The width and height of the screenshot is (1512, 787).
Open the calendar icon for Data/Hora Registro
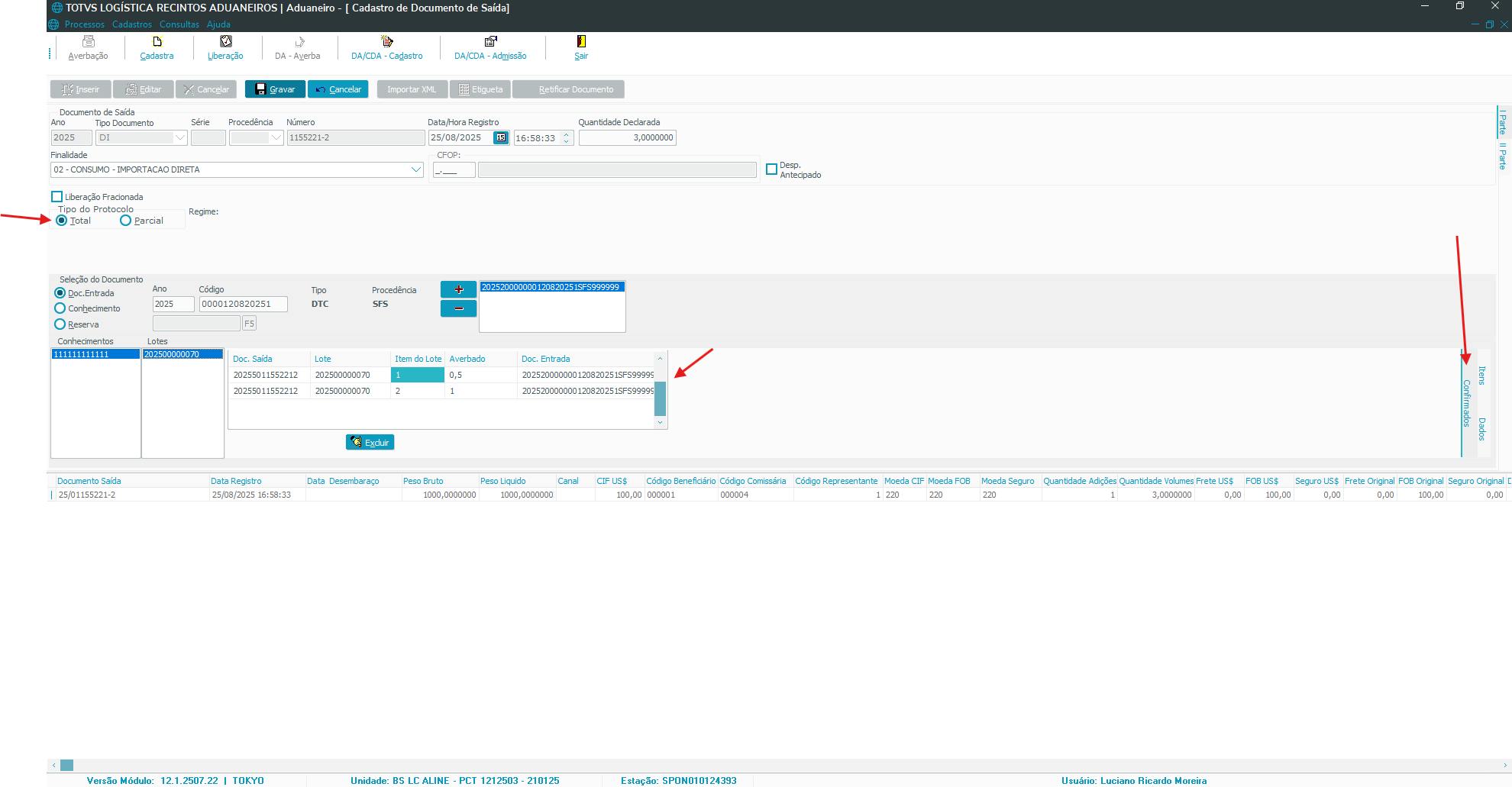[x=500, y=137]
